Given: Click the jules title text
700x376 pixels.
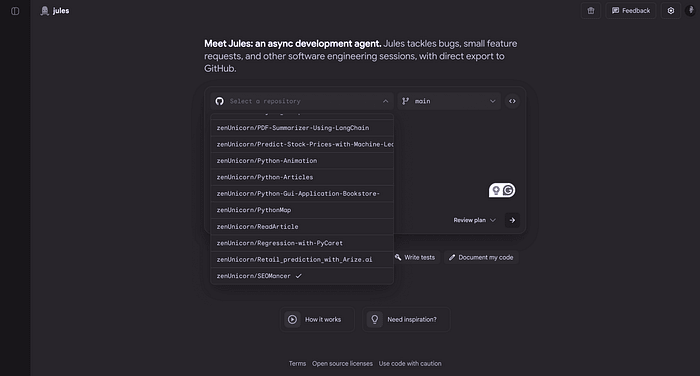Looking at the screenshot, I should coord(61,11).
